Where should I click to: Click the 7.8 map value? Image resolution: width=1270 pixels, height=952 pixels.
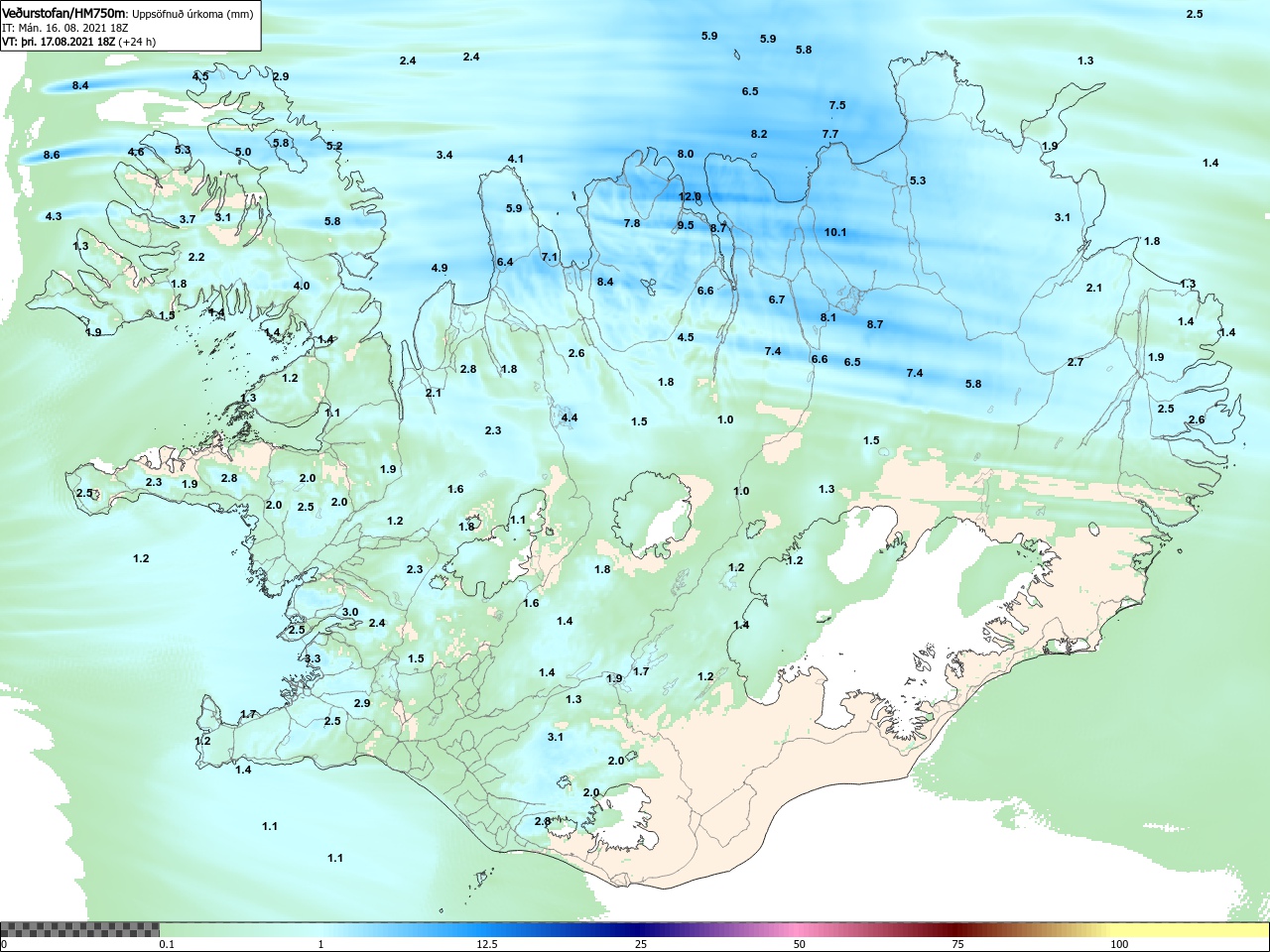pos(632,223)
